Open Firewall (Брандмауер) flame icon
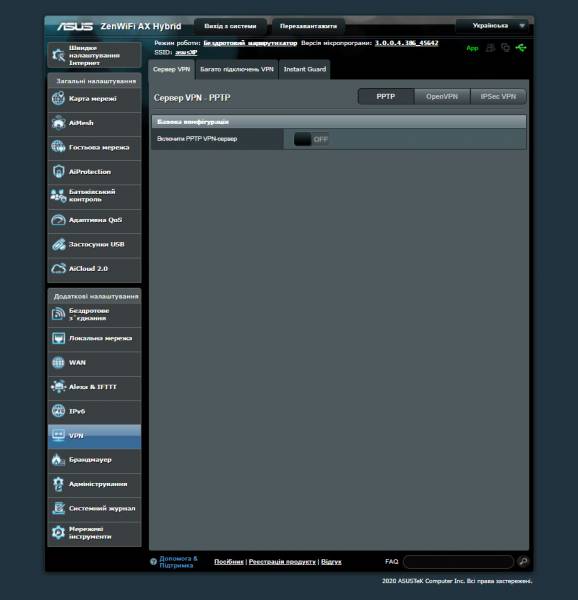578x600 pixels. click(58, 460)
